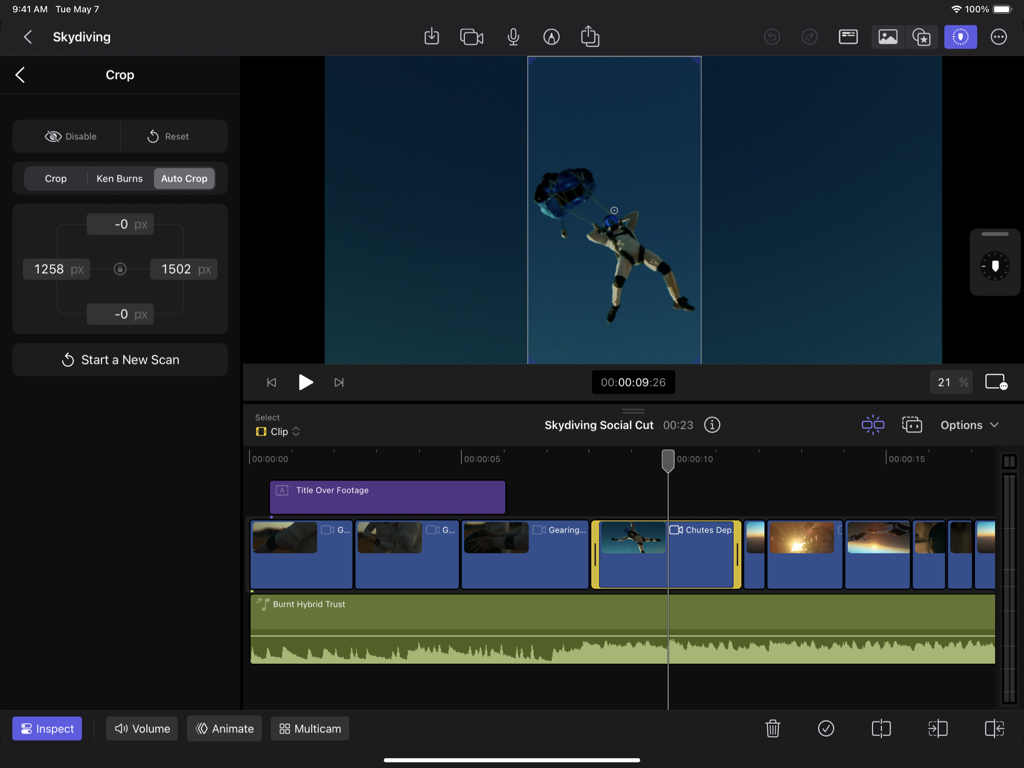This screenshot has height=768, width=1024.
Task: Open the three-dot more menu
Action: point(998,37)
